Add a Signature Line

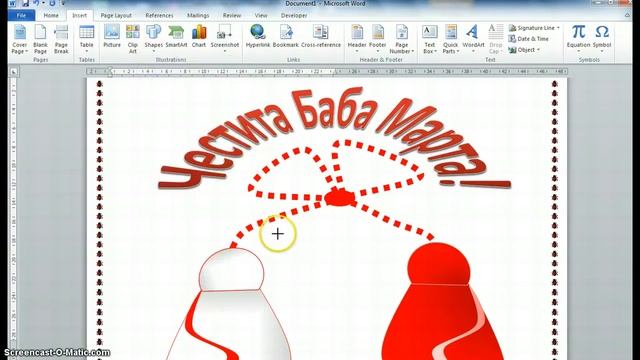[x=531, y=28]
